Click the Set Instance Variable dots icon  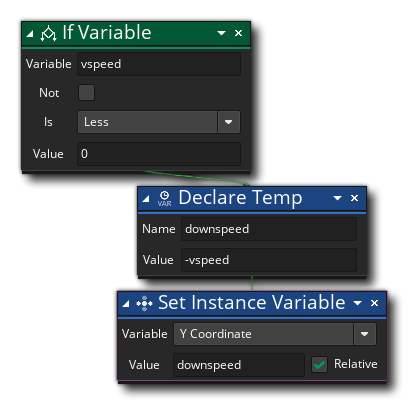[144, 303]
